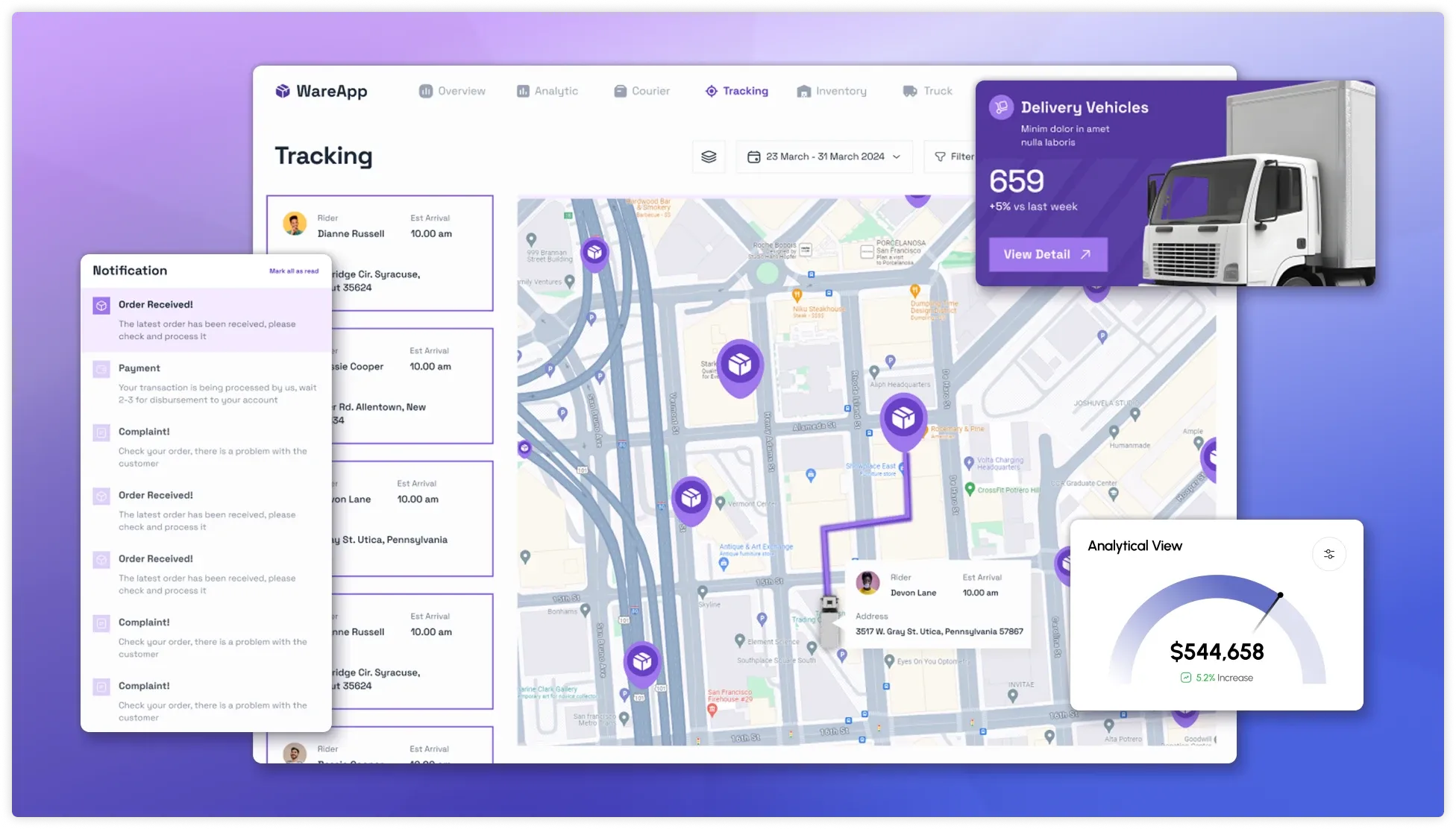This screenshot has width=1456, height=829.
Task: Click the WareApp logo icon
Action: 283,91
